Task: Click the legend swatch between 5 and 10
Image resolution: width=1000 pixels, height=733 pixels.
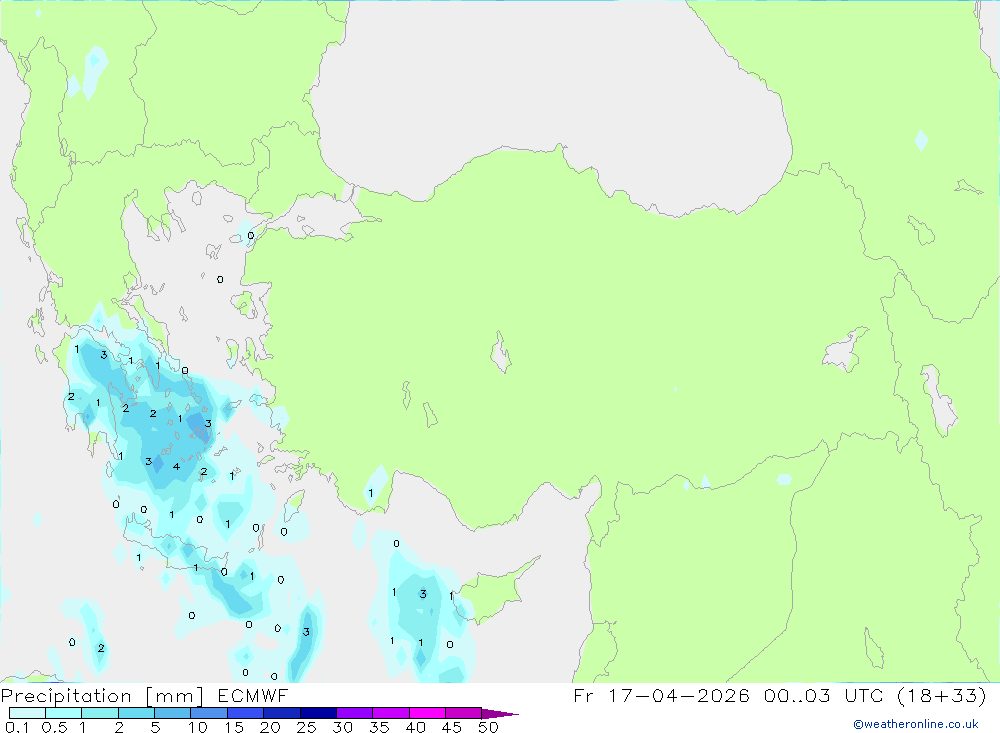Action: pyautogui.click(x=173, y=713)
